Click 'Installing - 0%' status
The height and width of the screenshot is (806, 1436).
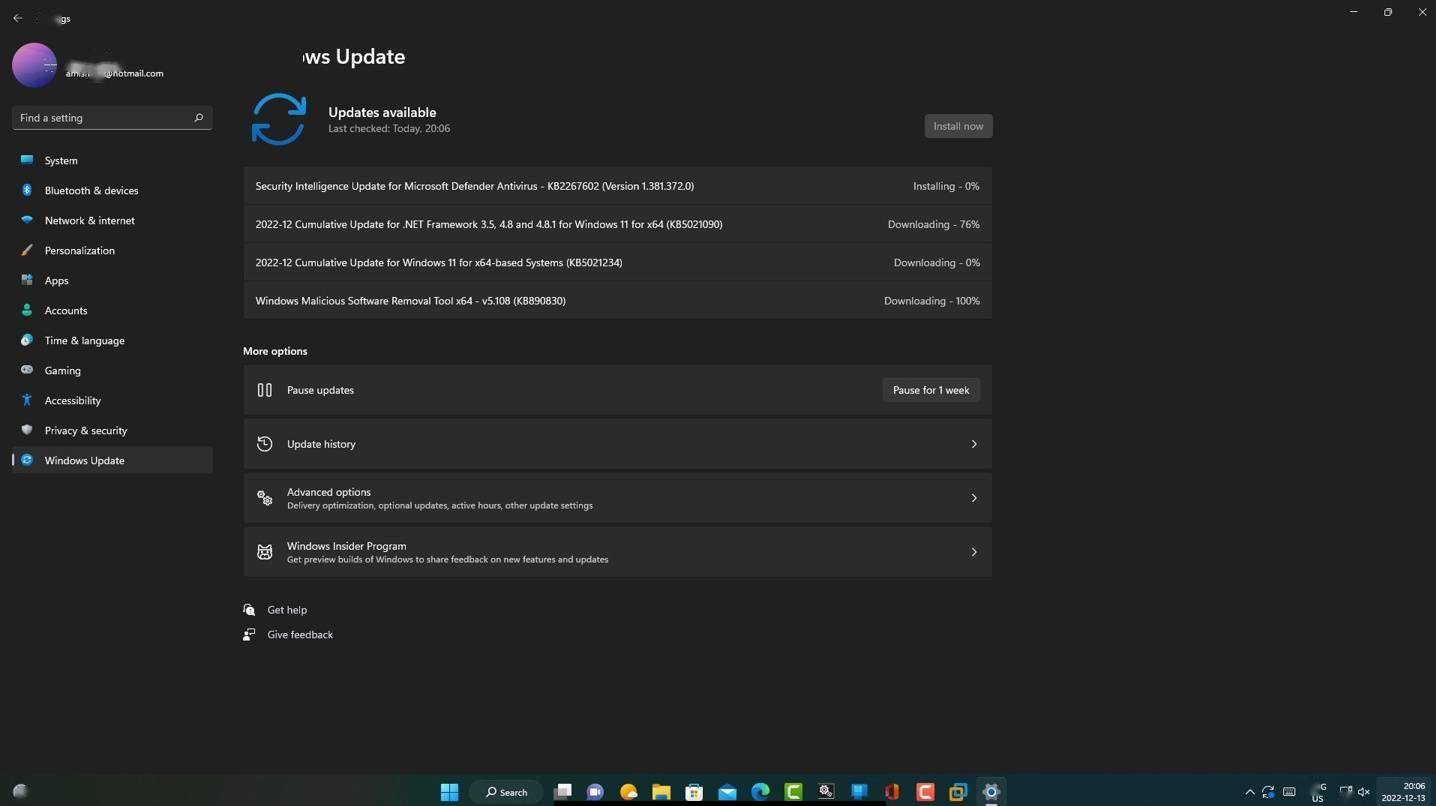tap(946, 186)
